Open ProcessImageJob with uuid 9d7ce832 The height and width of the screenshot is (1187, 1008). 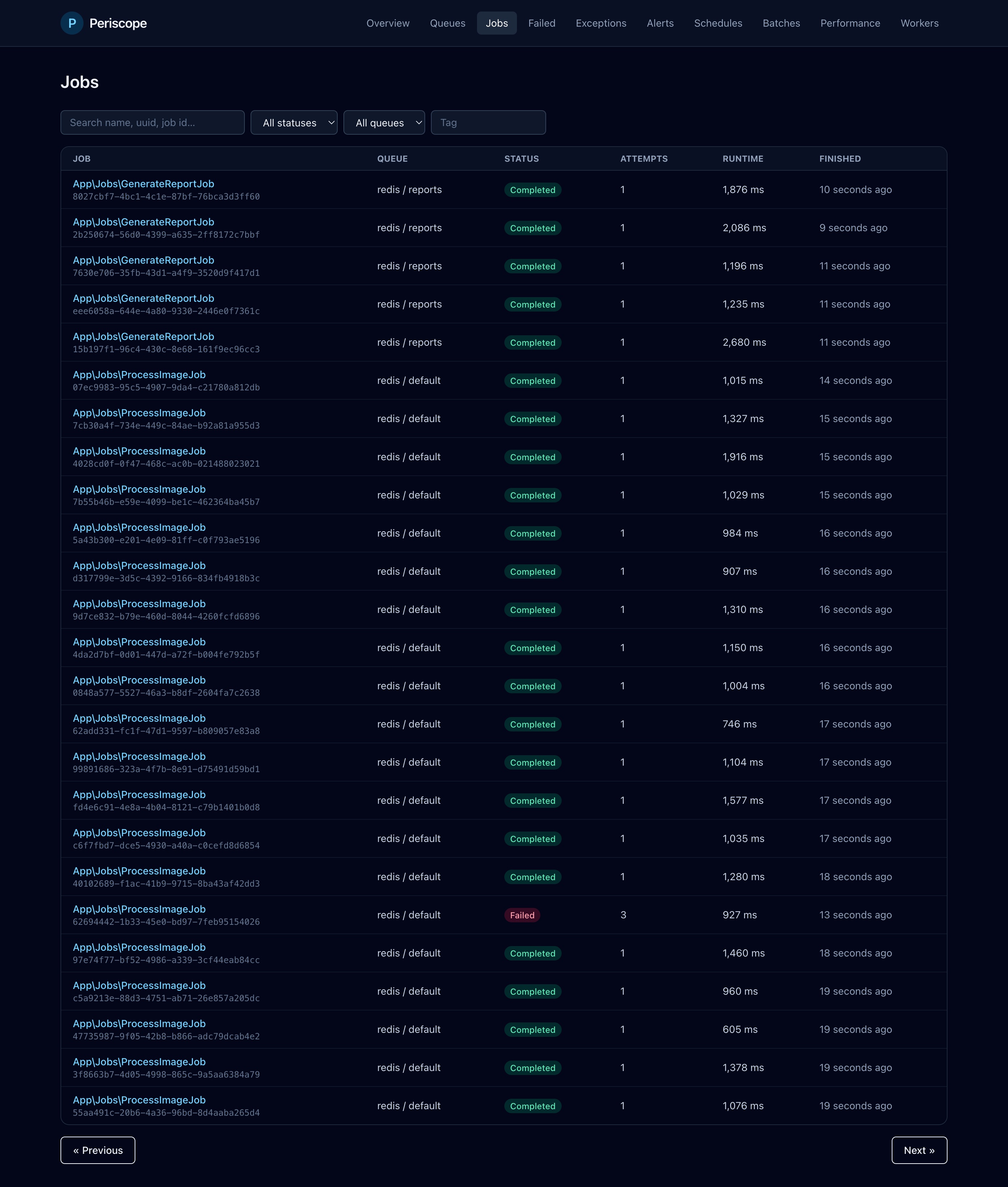[139, 604]
